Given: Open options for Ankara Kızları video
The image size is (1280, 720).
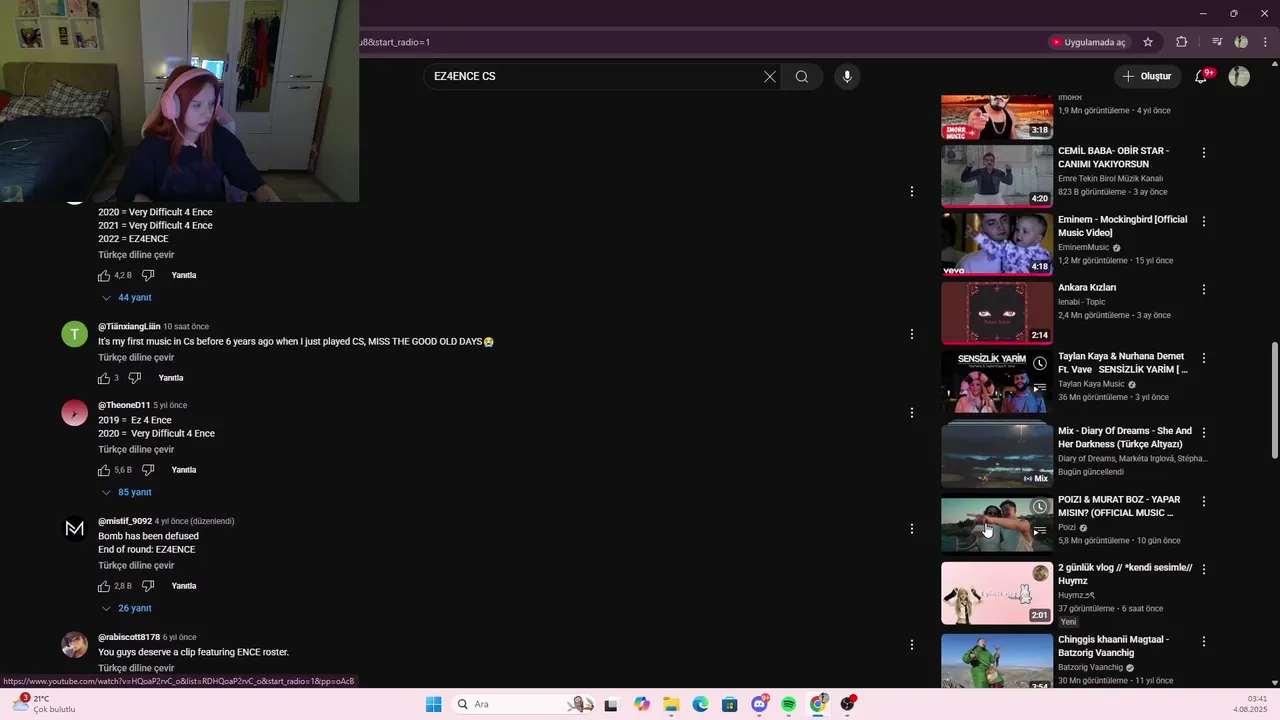Looking at the screenshot, I should tap(1204, 290).
